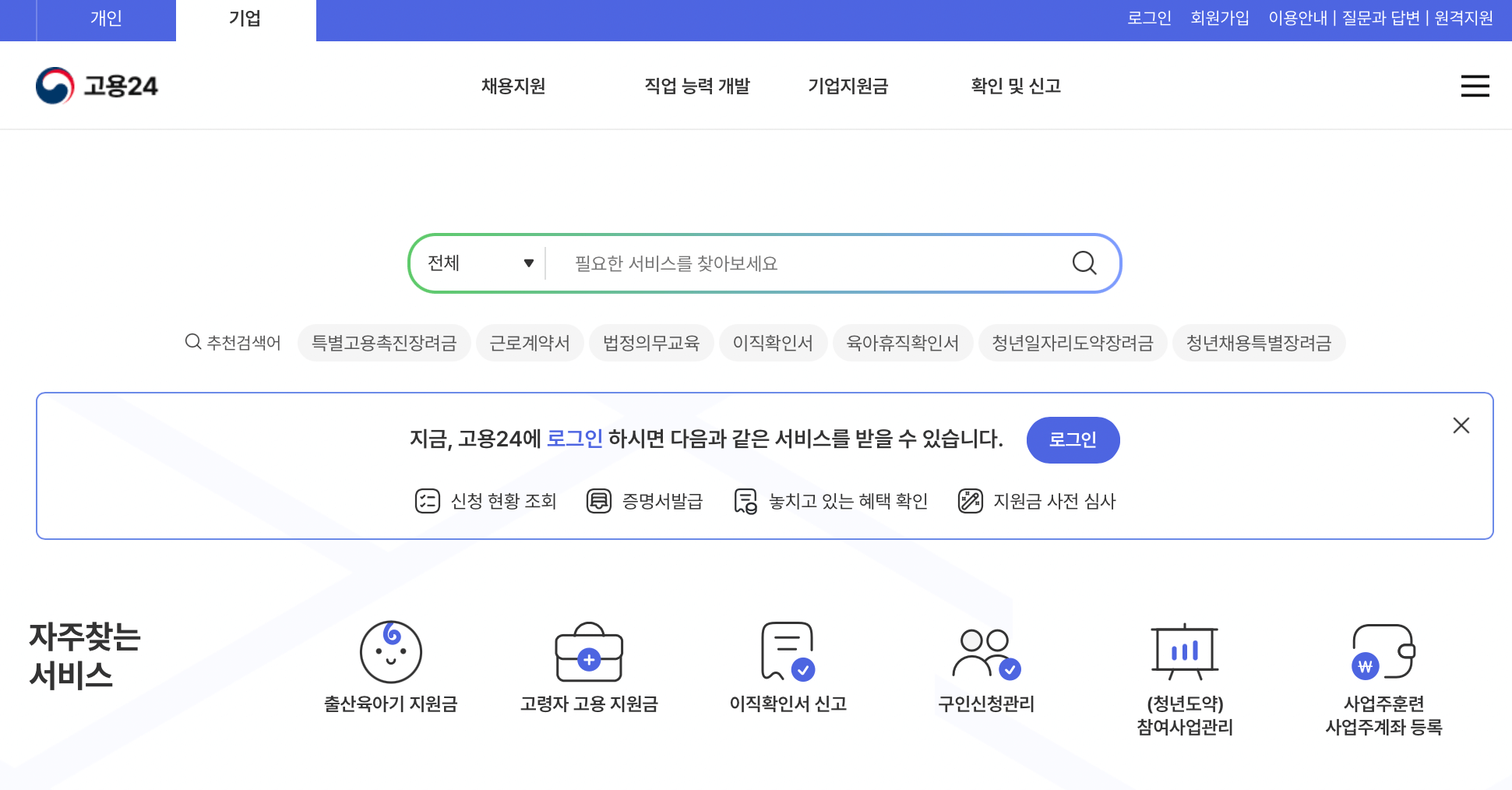
Task: Open 고령자 고용 지원금 briefcase icon
Action: pos(590,654)
